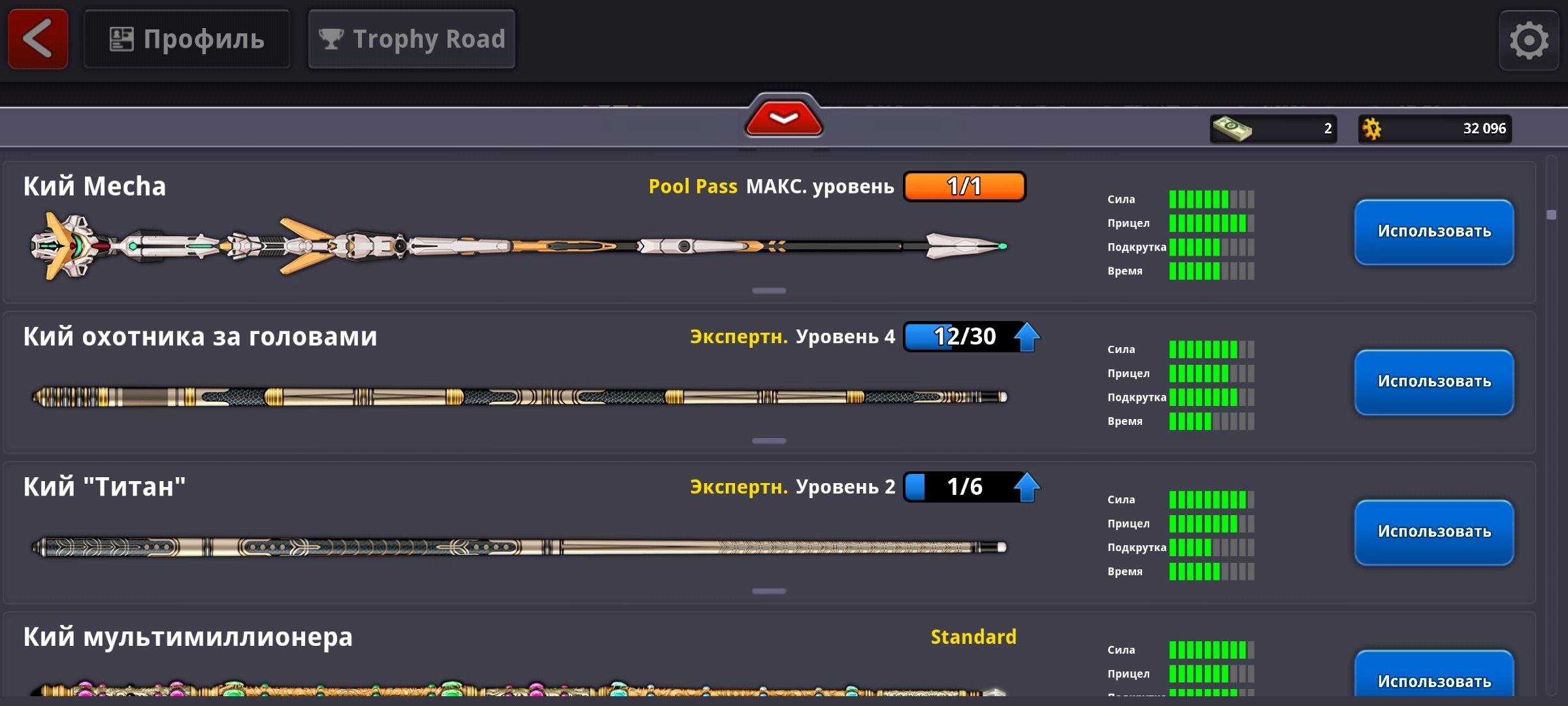This screenshot has width=1568, height=706.
Task: Click Подкрутка stat bar of bounty hunter cue
Action: tap(1212, 397)
